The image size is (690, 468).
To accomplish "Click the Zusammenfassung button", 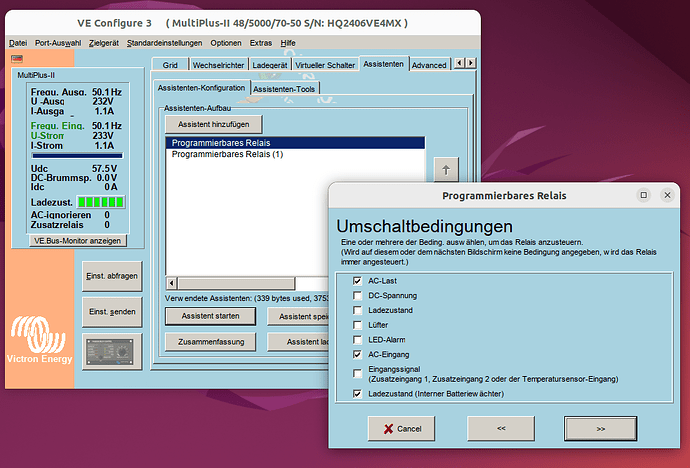I will point(210,342).
